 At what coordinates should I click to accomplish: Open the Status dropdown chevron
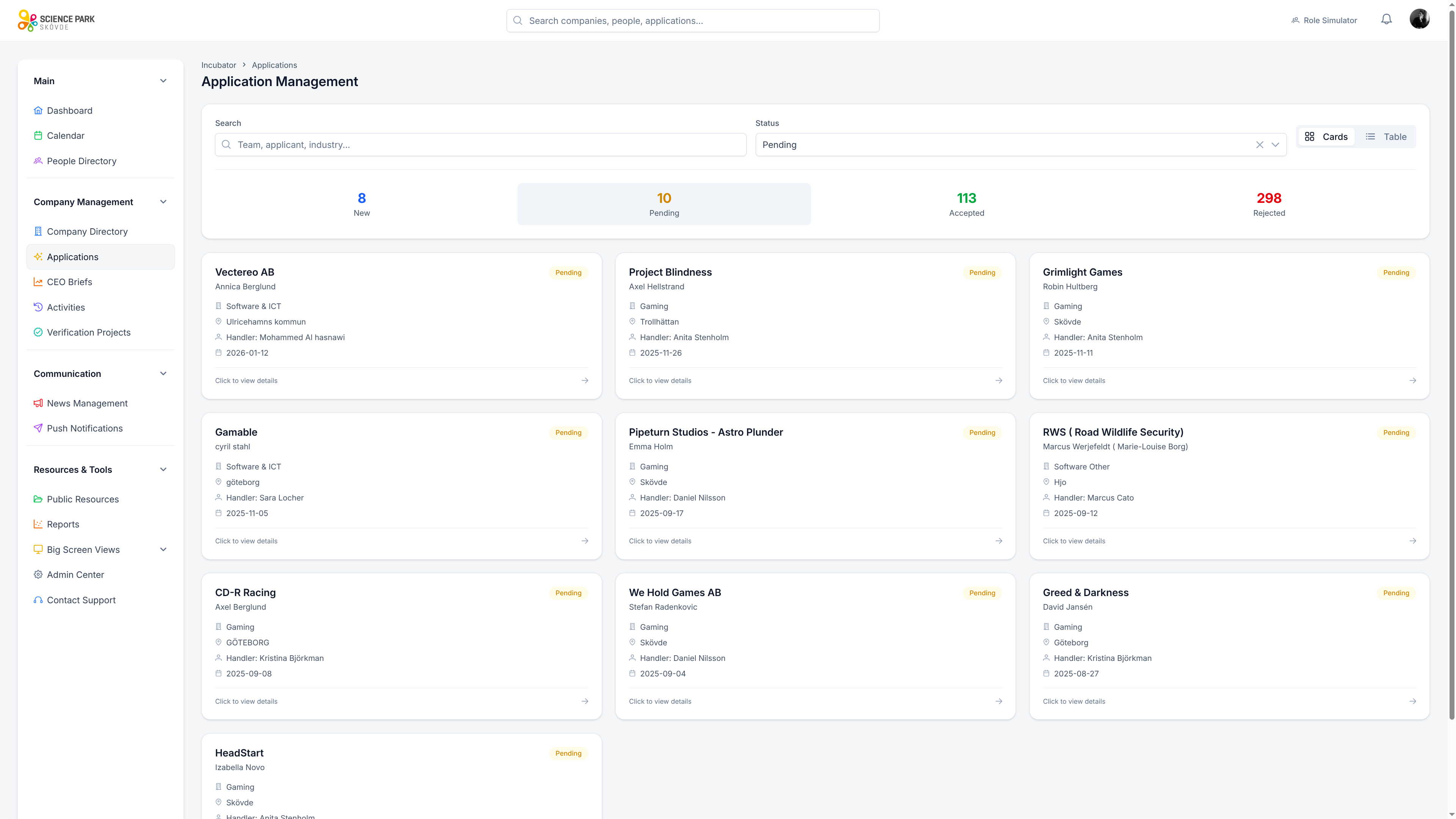[x=1275, y=145]
